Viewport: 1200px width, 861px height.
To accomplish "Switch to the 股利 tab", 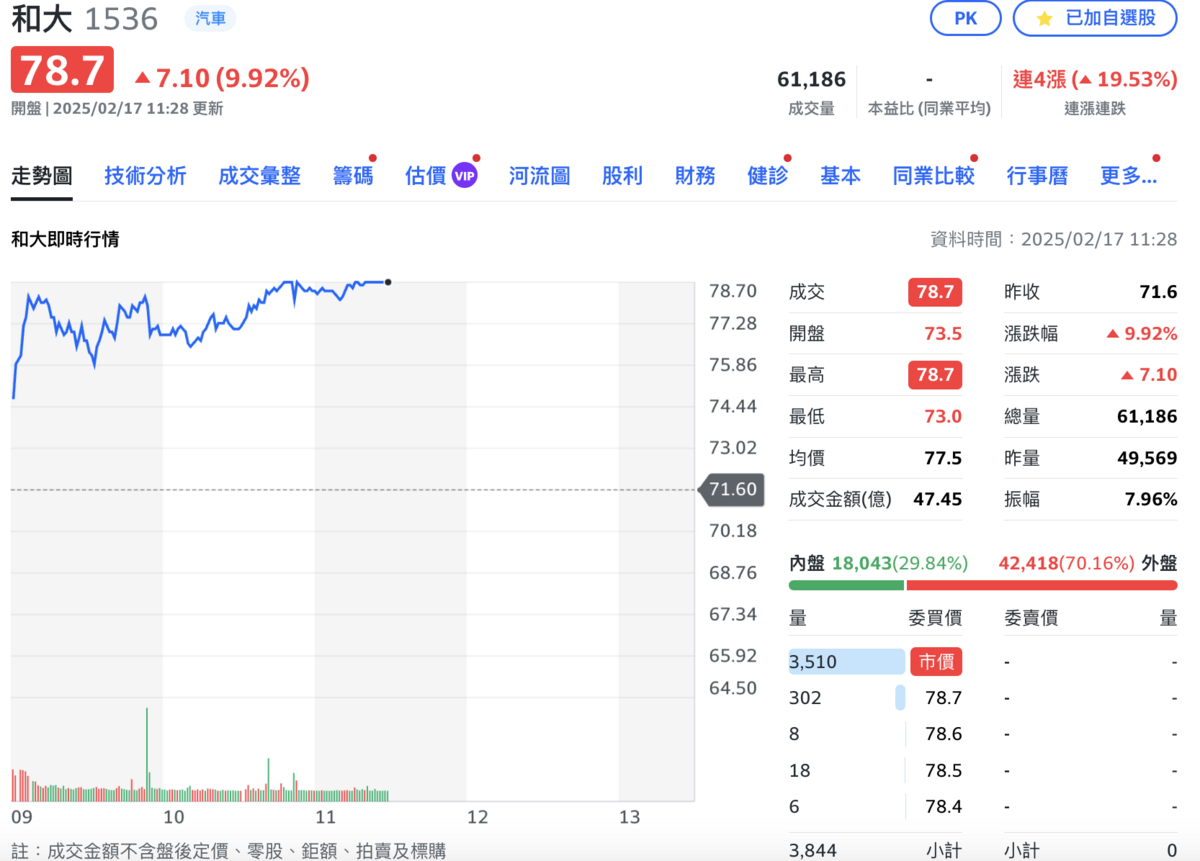I will (622, 174).
